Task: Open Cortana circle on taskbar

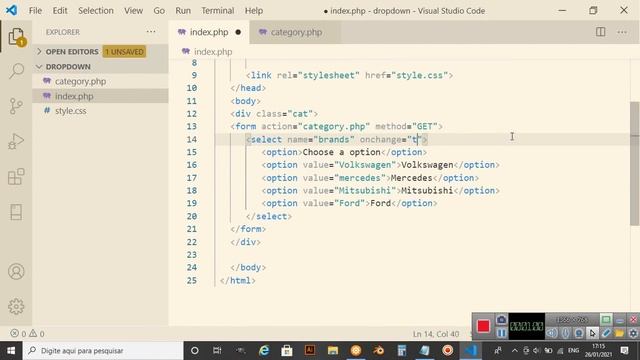Action: coord(195,351)
